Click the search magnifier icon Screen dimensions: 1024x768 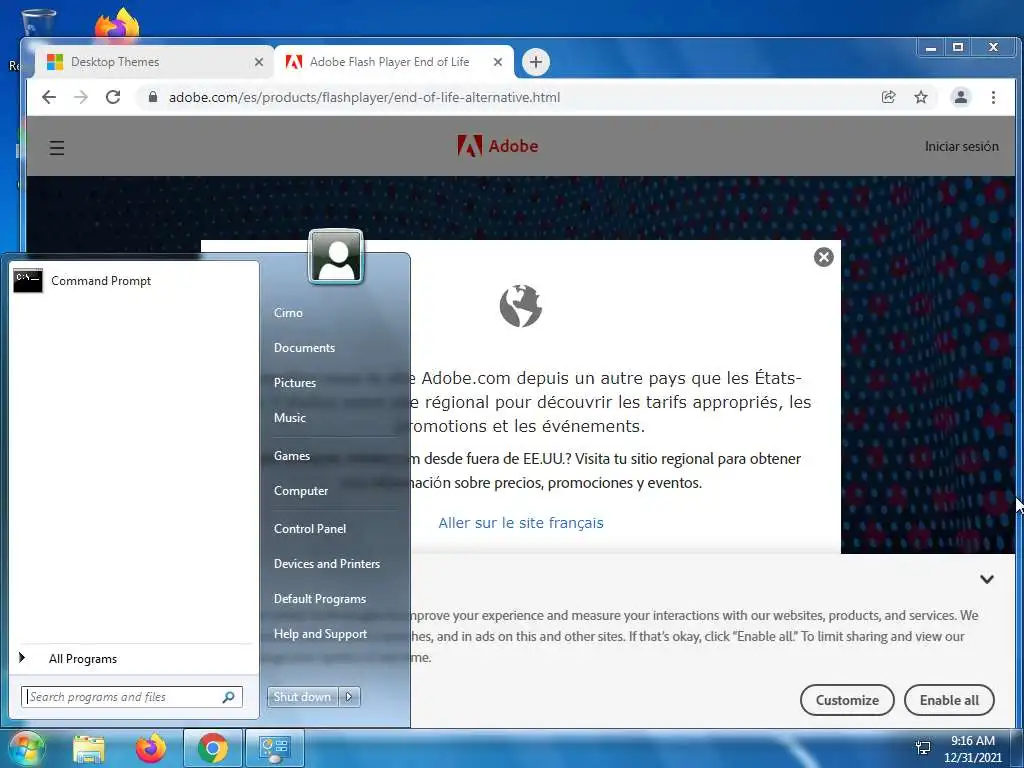(x=229, y=697)
